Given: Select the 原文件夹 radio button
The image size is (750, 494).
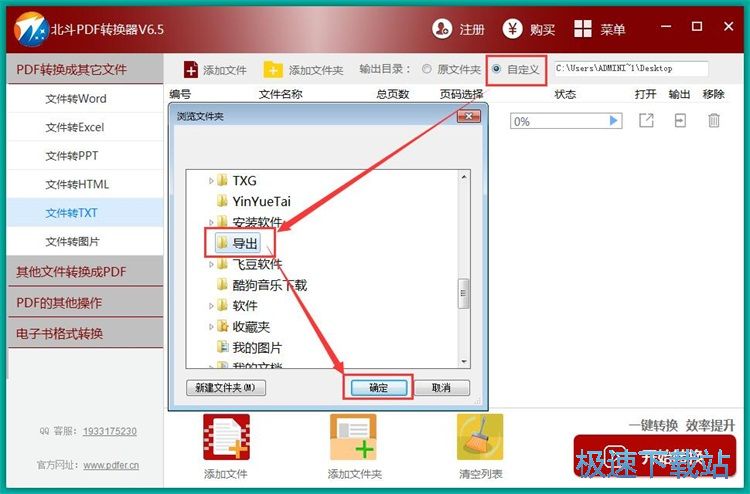Looking at the screenshot, I should [427, 69].
